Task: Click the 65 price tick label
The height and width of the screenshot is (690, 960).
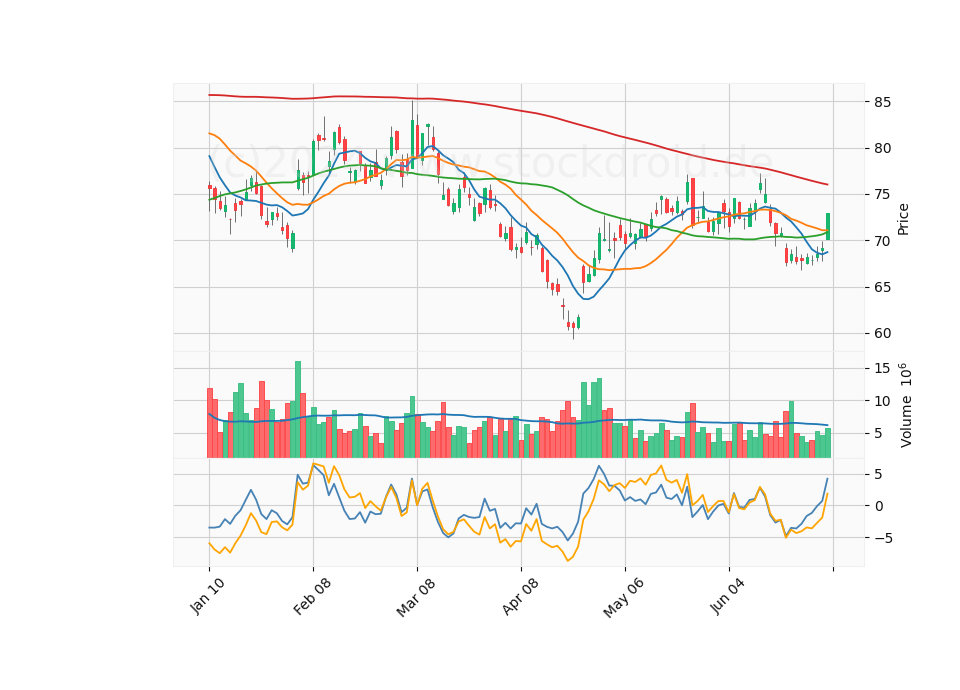Action: pos(882,287)
